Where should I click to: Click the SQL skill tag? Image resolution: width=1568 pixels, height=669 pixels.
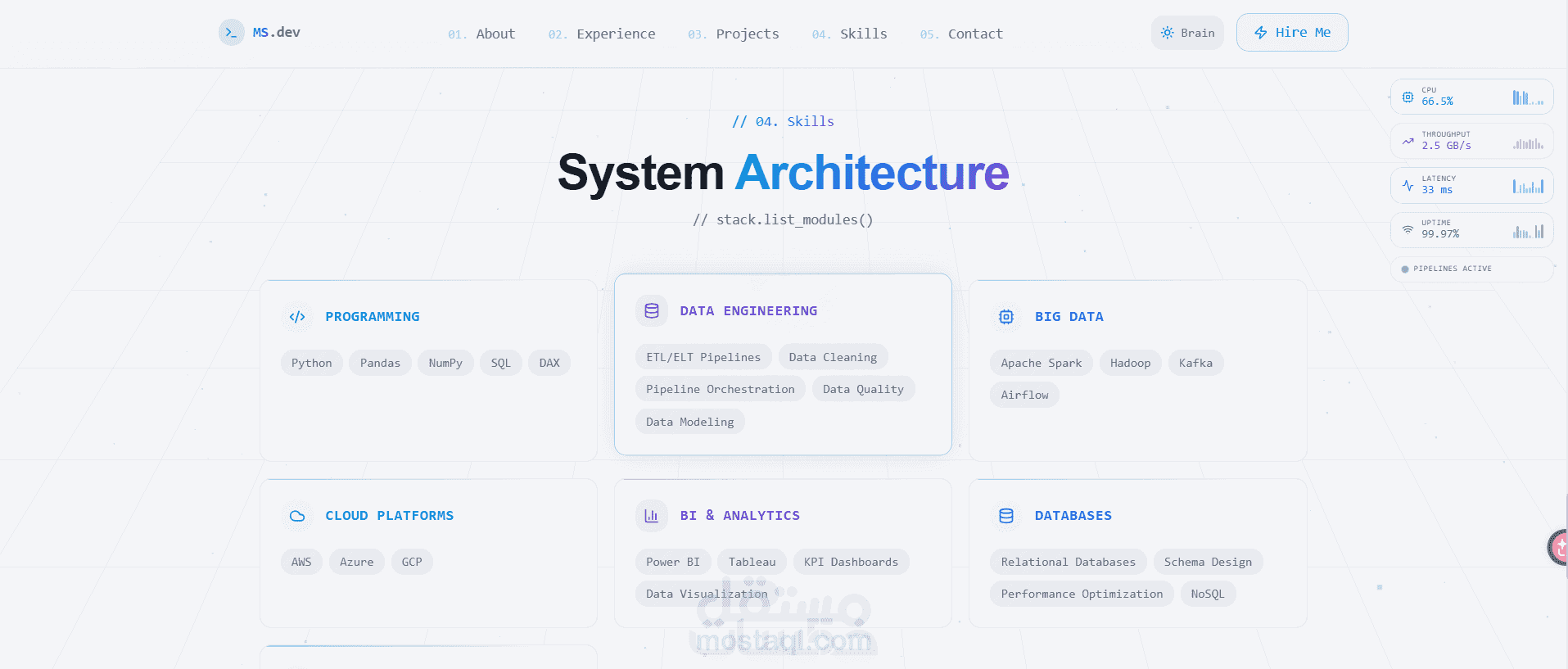click(x=501, y=363)
